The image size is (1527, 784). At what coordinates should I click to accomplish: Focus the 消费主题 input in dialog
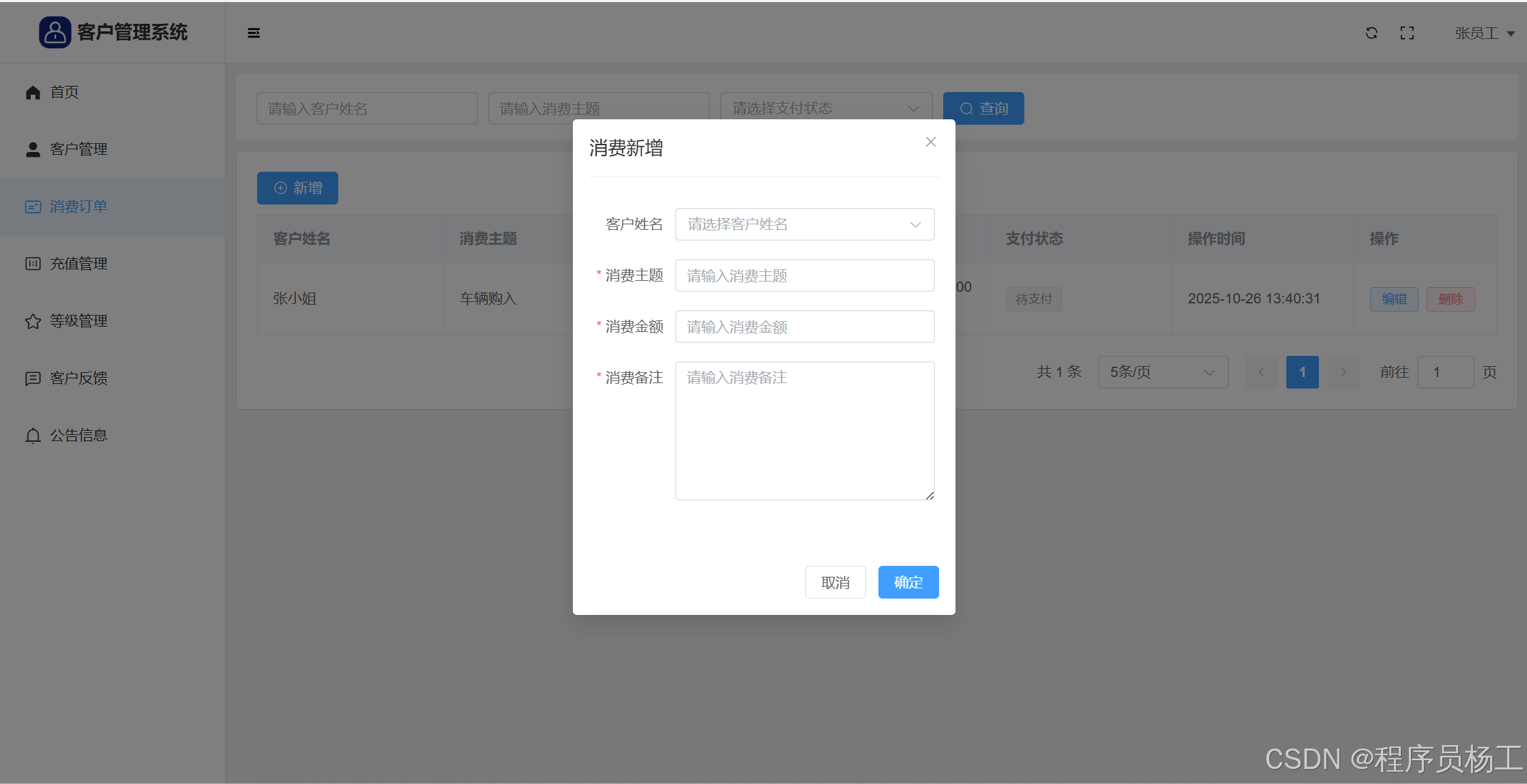[804, 275]
